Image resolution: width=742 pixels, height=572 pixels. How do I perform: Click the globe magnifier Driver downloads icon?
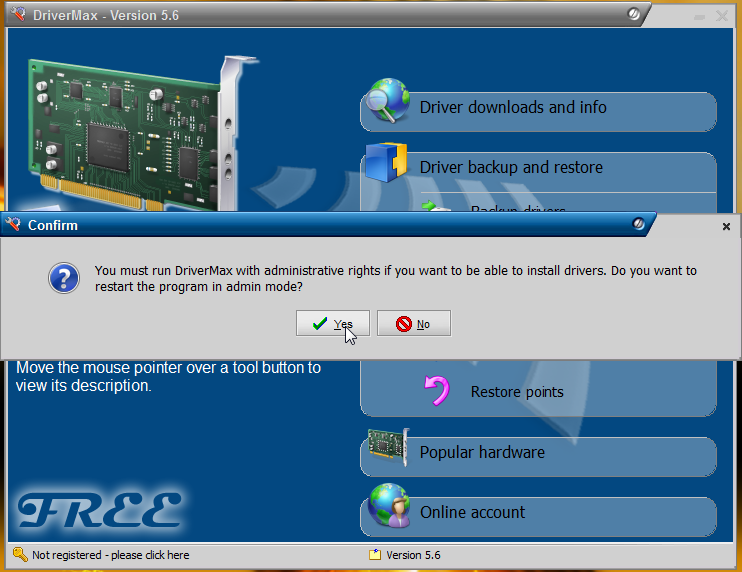tap(387, 104)
